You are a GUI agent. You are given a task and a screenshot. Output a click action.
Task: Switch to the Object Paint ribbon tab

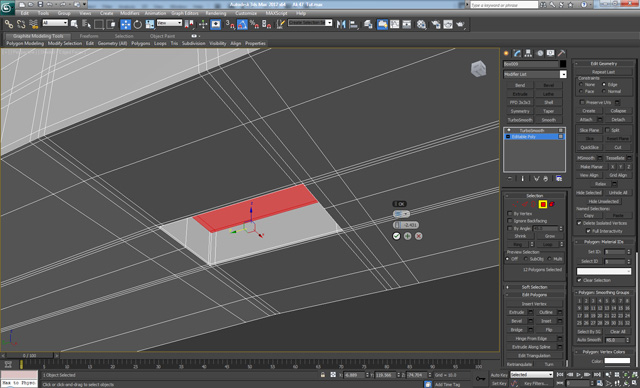(x=162, y=36)
